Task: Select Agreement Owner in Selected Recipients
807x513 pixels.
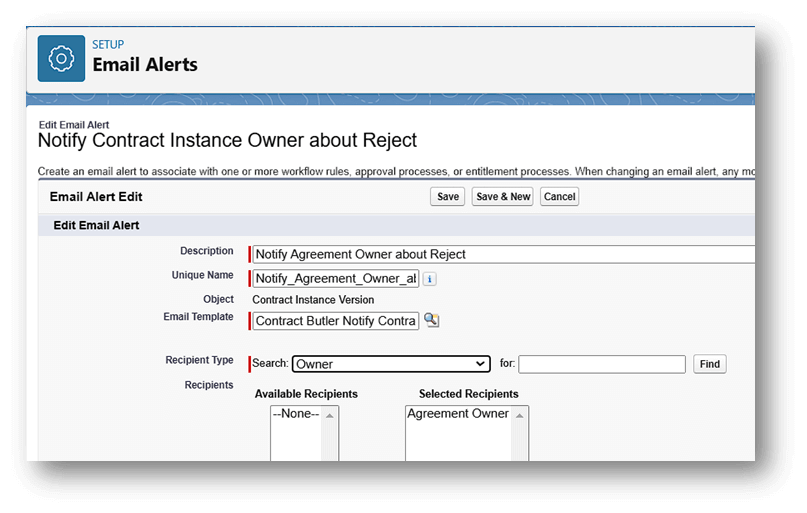Action: tap(458, 414)
